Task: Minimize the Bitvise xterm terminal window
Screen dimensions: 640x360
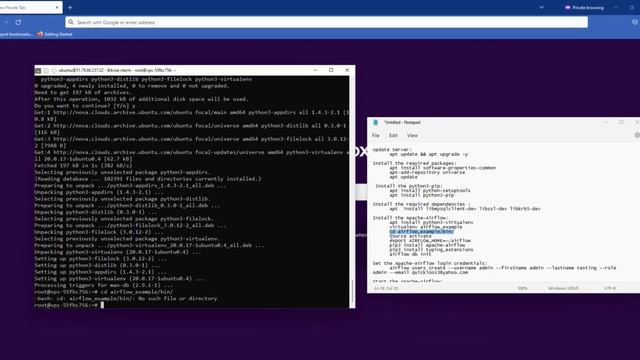Action: (315, 70)
